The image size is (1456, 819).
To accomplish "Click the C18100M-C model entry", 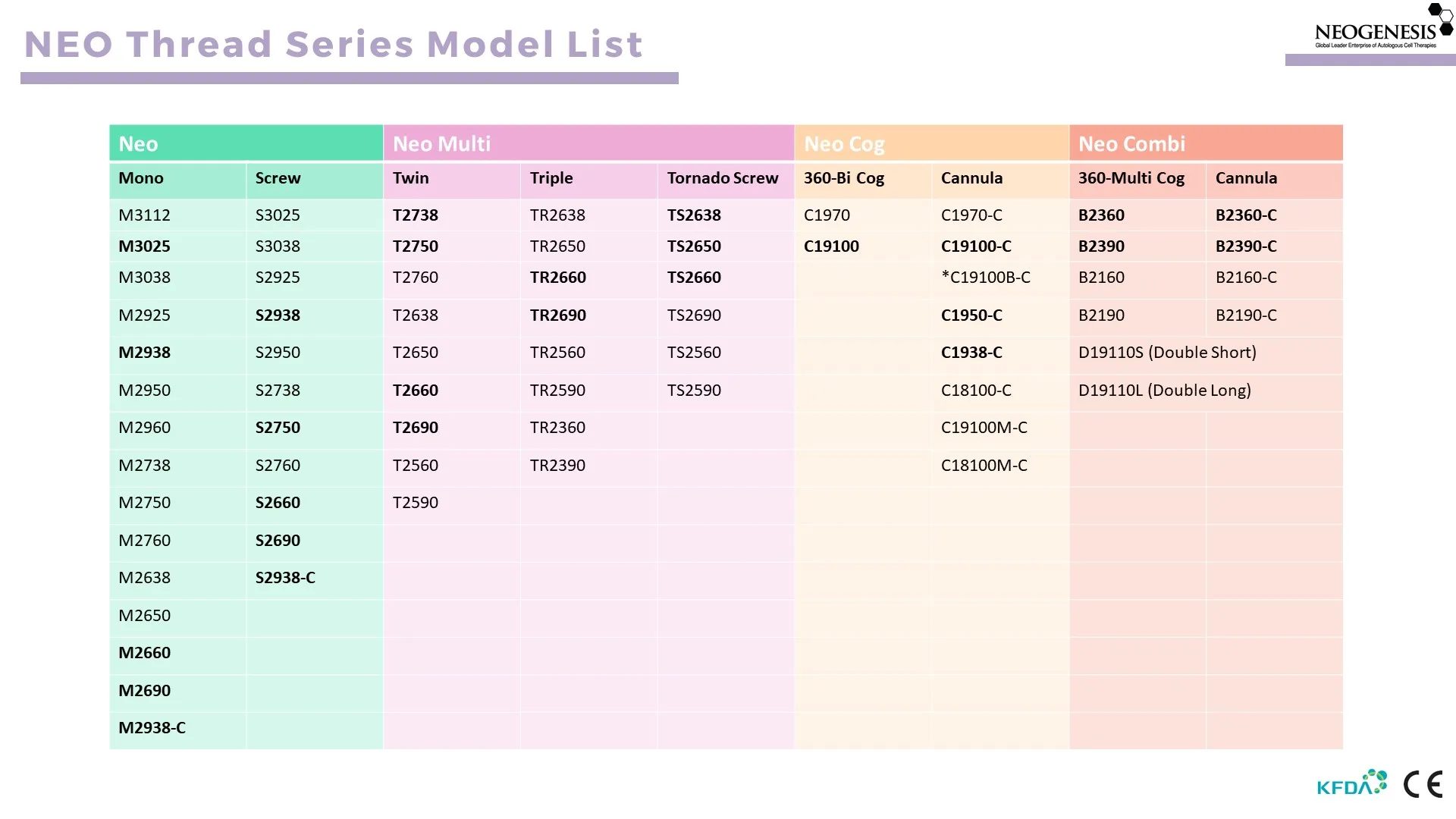I will point(984,466).
